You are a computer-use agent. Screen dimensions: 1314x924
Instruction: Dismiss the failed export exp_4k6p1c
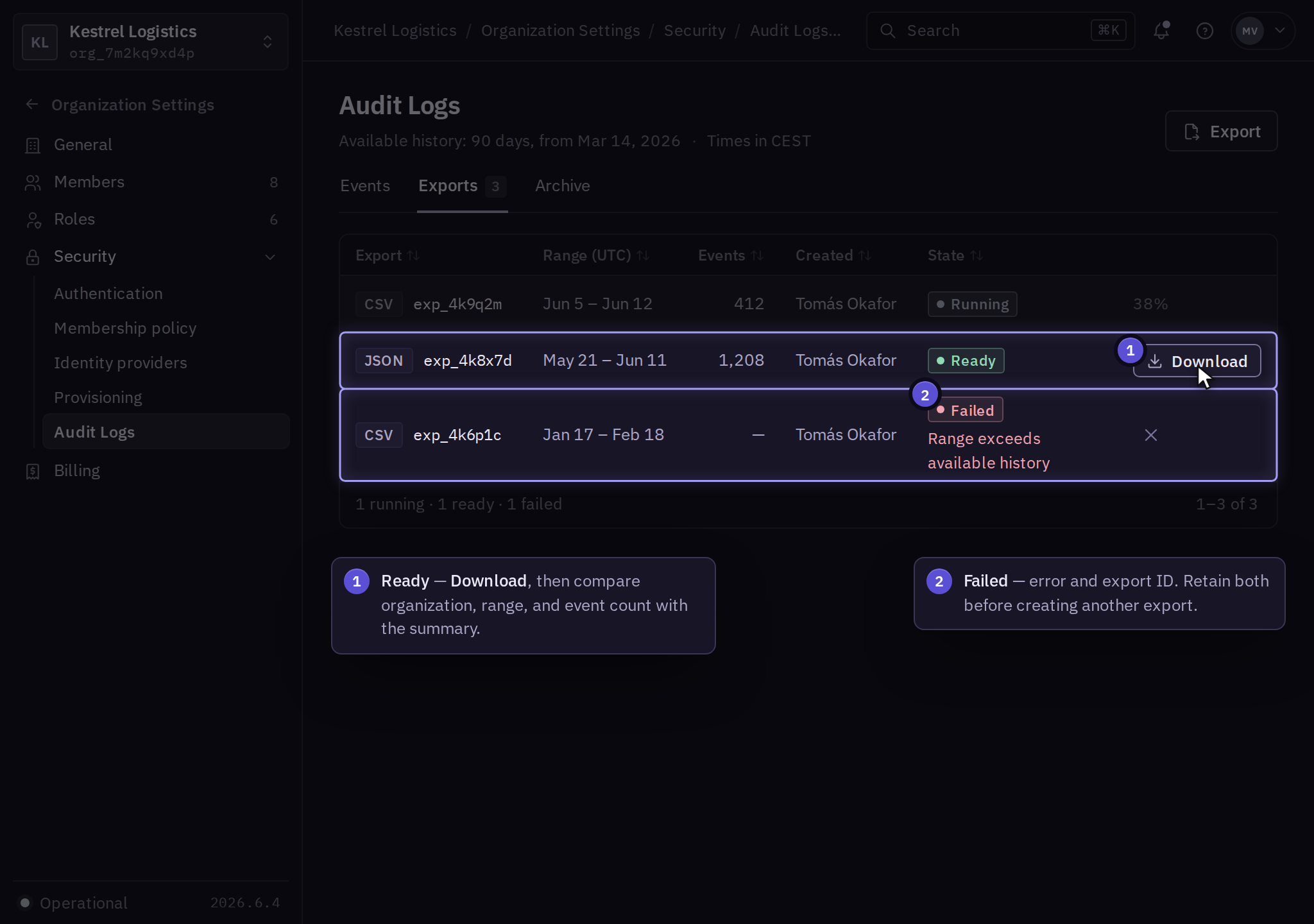coord(1151,435)
